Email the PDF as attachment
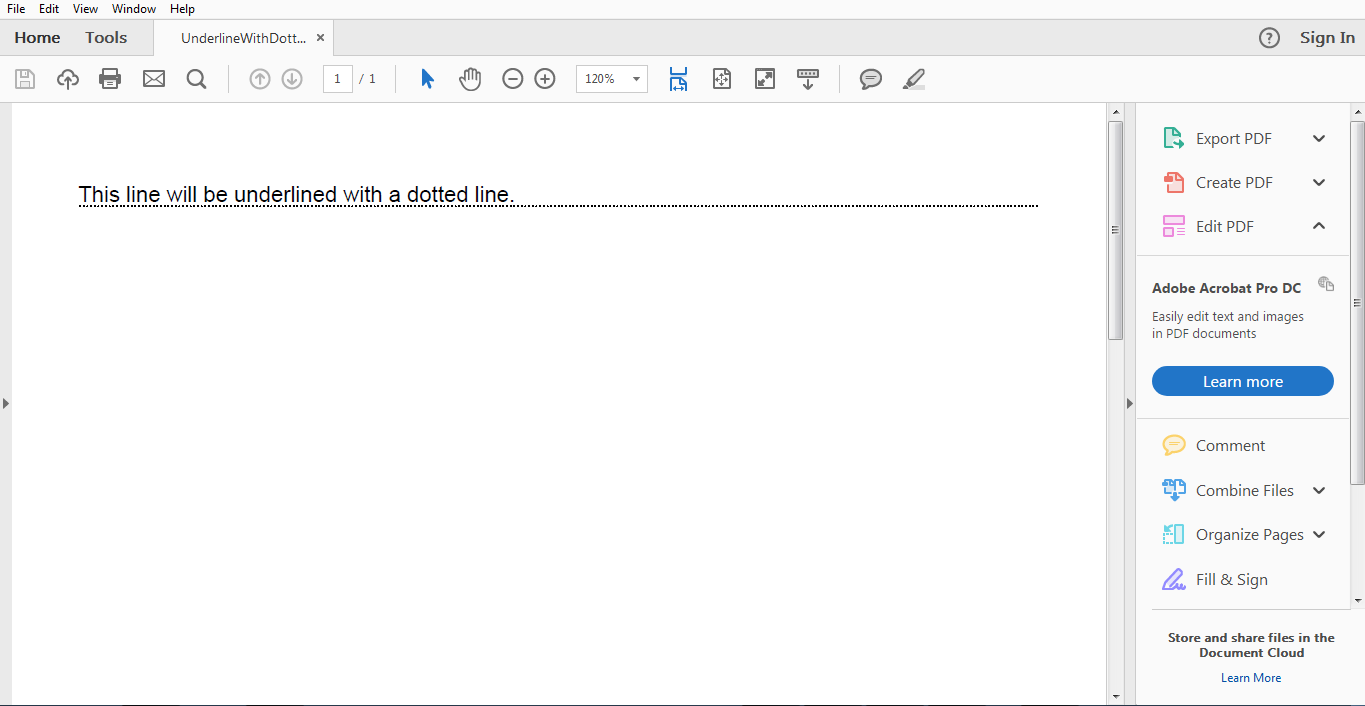The height and width of the screenshot is (706, 1365). point(153,78)
